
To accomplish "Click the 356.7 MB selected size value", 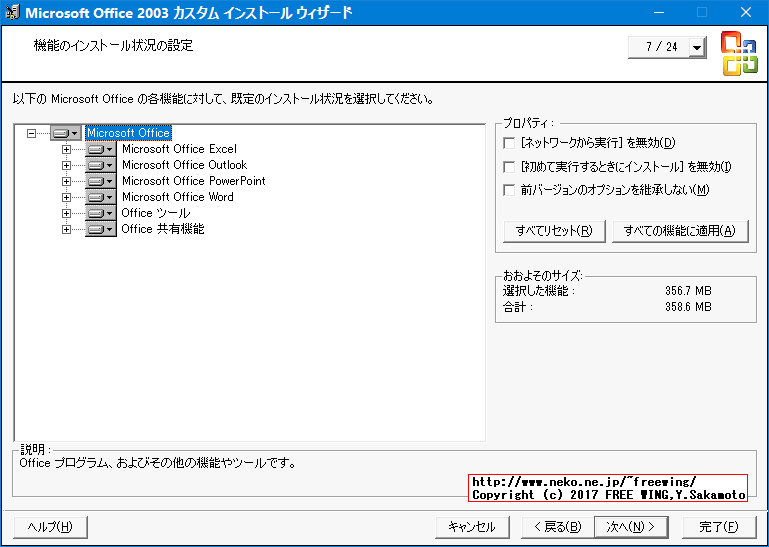I will (688, 291).
